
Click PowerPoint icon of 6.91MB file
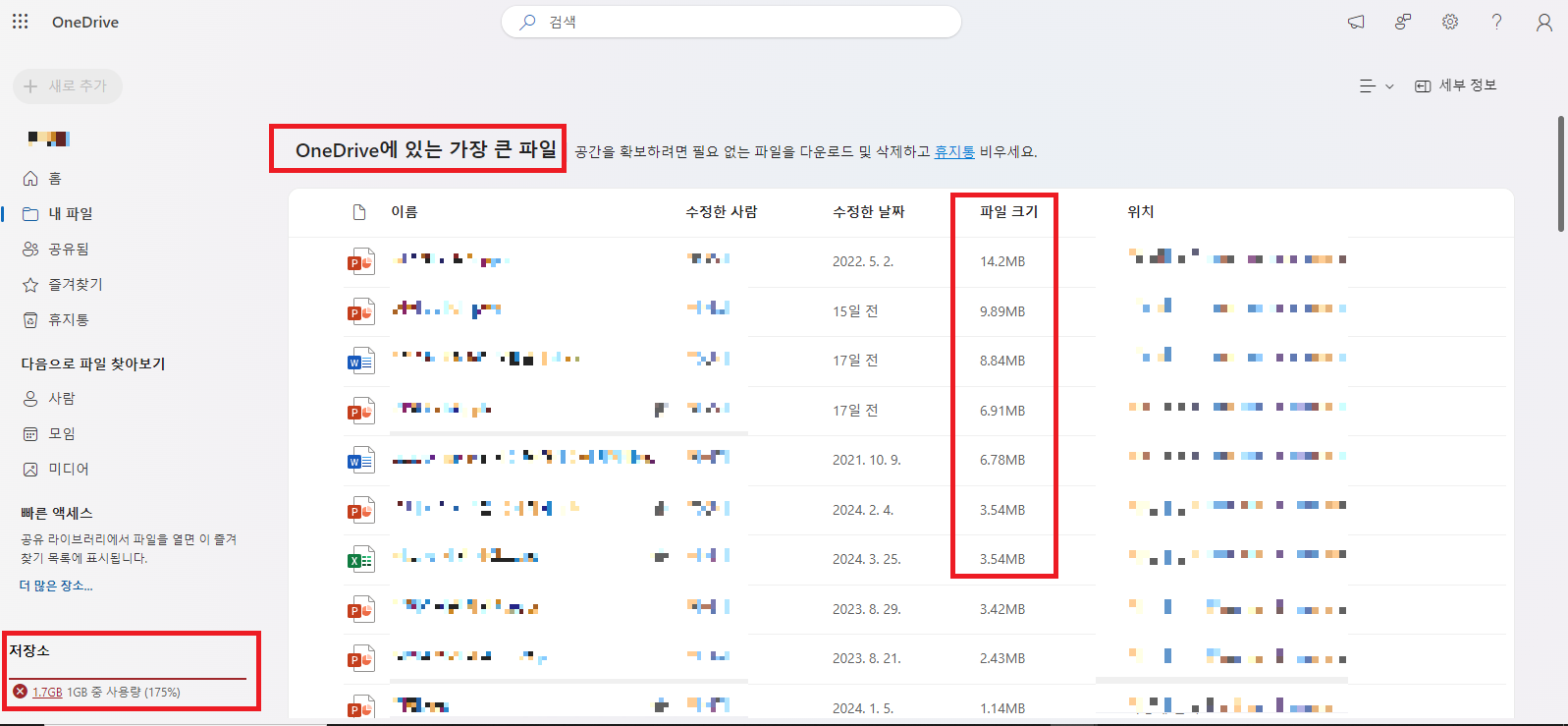(360, 411)
